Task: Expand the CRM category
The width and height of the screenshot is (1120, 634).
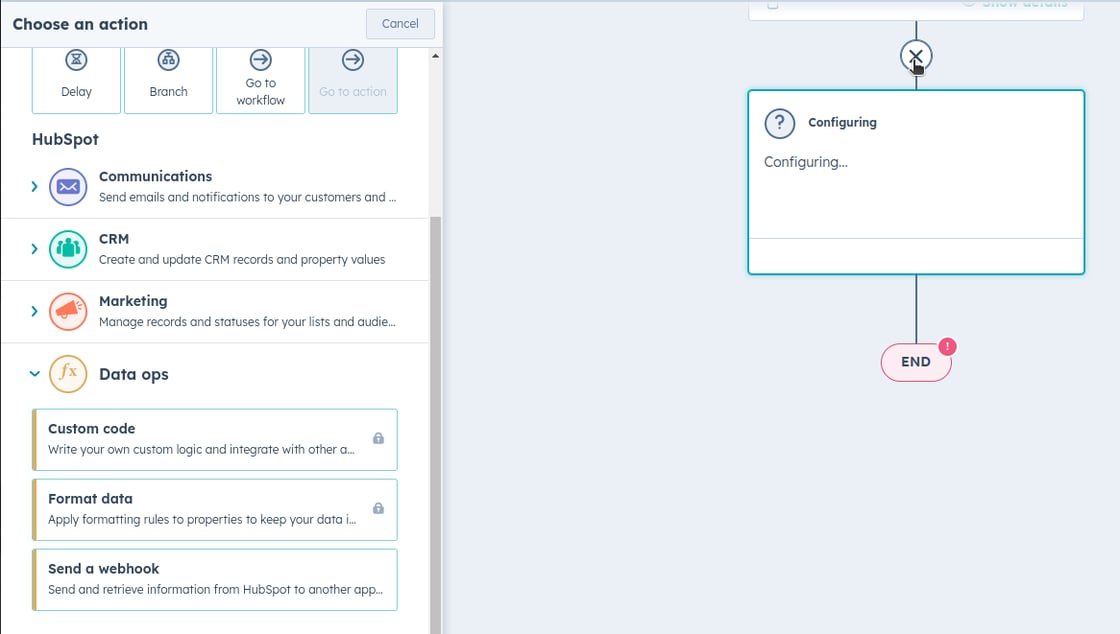Action: pos(35,248)
